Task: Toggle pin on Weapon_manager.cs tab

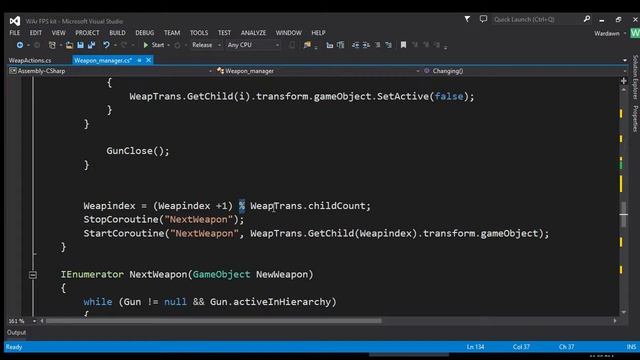Action: 139,60
